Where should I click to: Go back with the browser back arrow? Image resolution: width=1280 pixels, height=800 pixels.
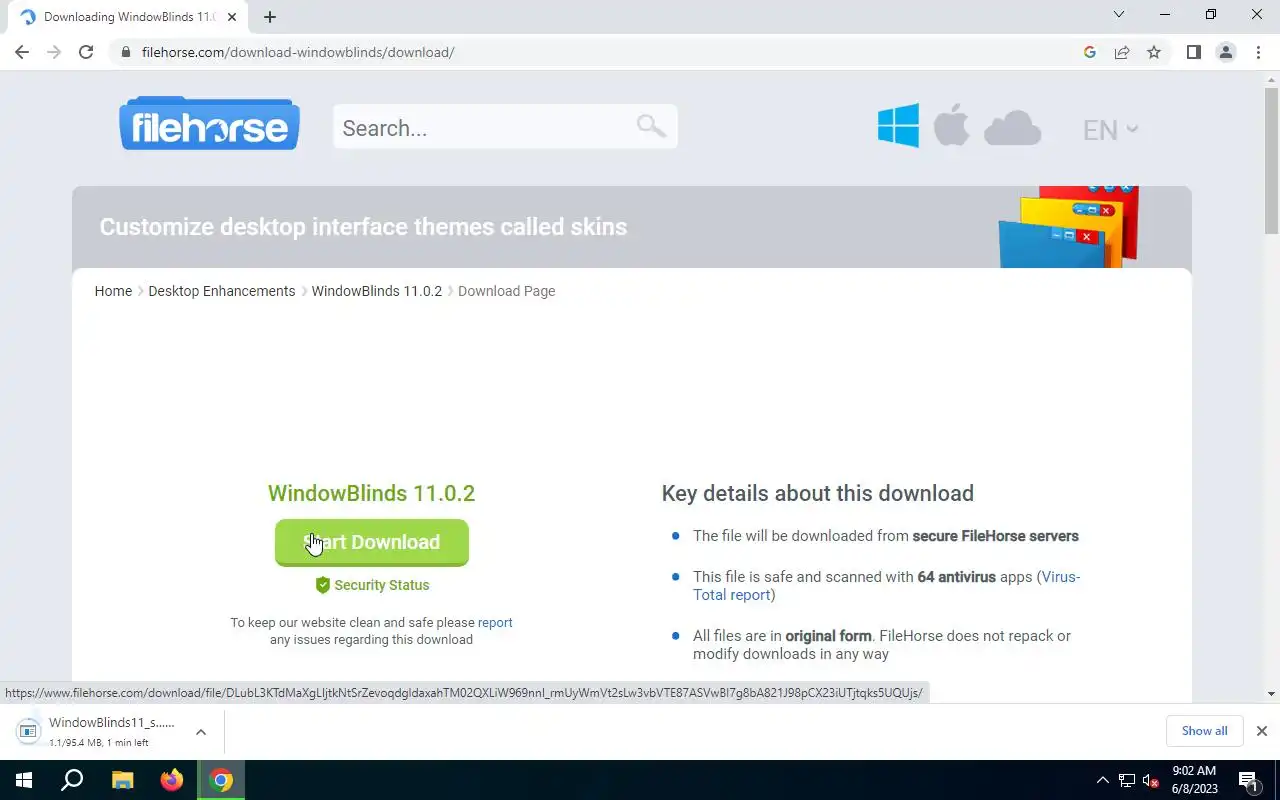tap(22, 52)
